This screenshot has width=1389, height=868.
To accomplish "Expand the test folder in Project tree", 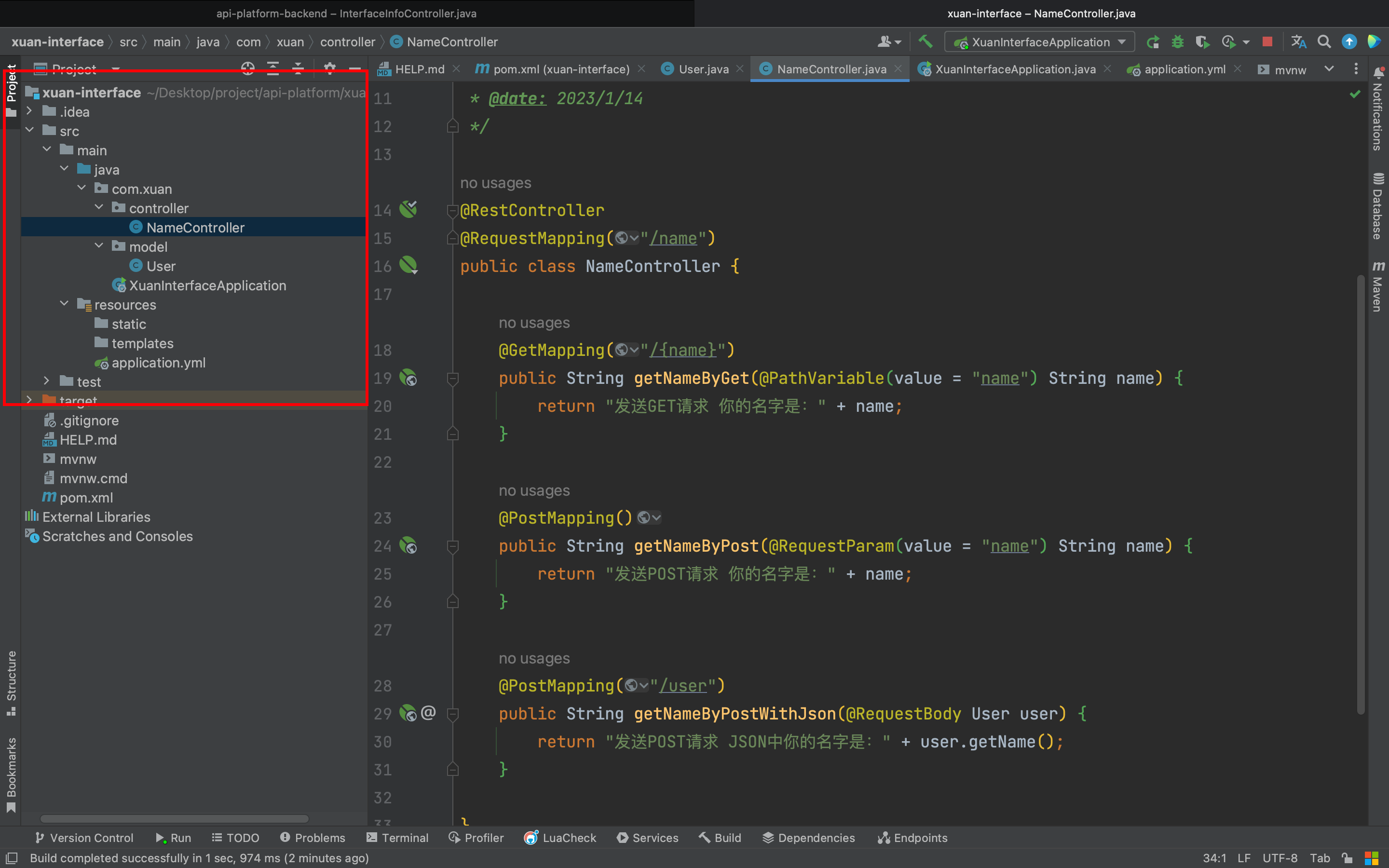I will coord(46,381).
